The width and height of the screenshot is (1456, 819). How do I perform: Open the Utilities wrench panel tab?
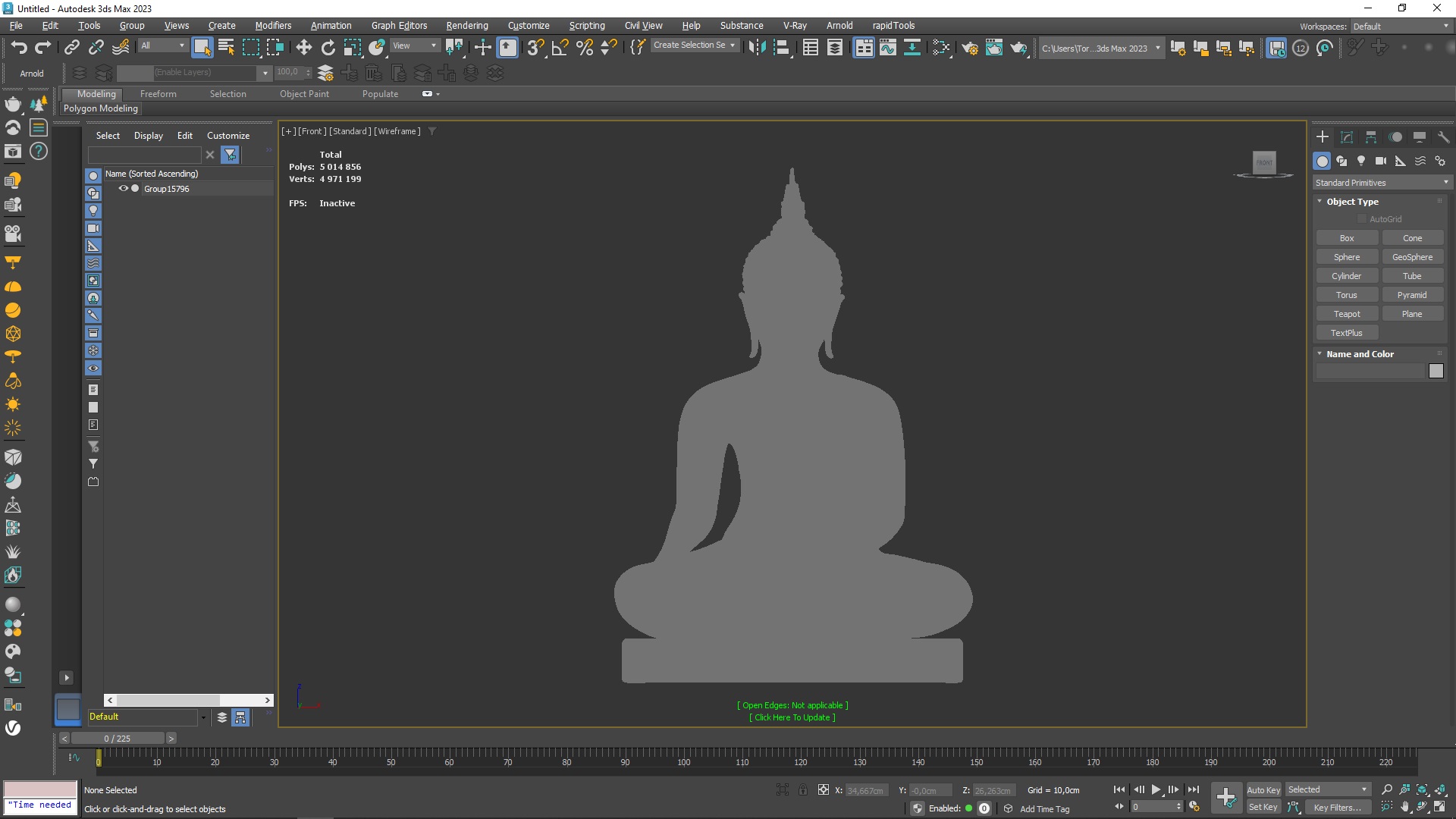point(1443,136)
